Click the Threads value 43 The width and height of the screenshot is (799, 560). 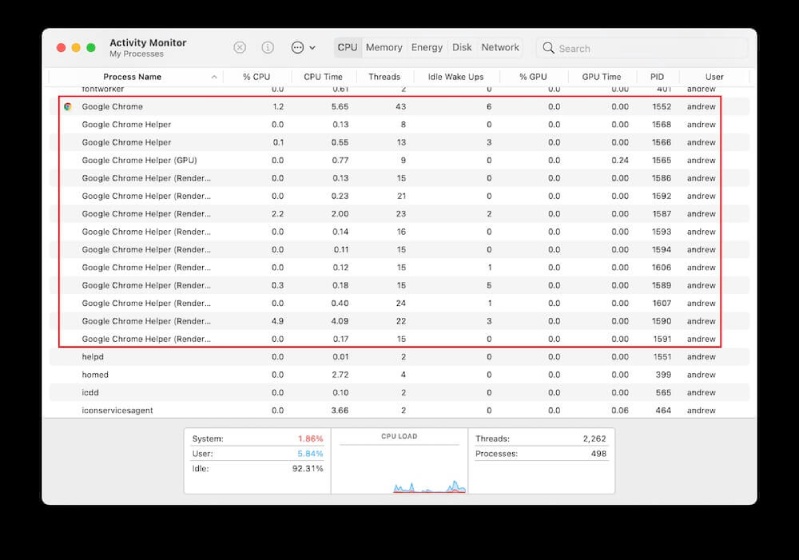click(x=401, y=106)
